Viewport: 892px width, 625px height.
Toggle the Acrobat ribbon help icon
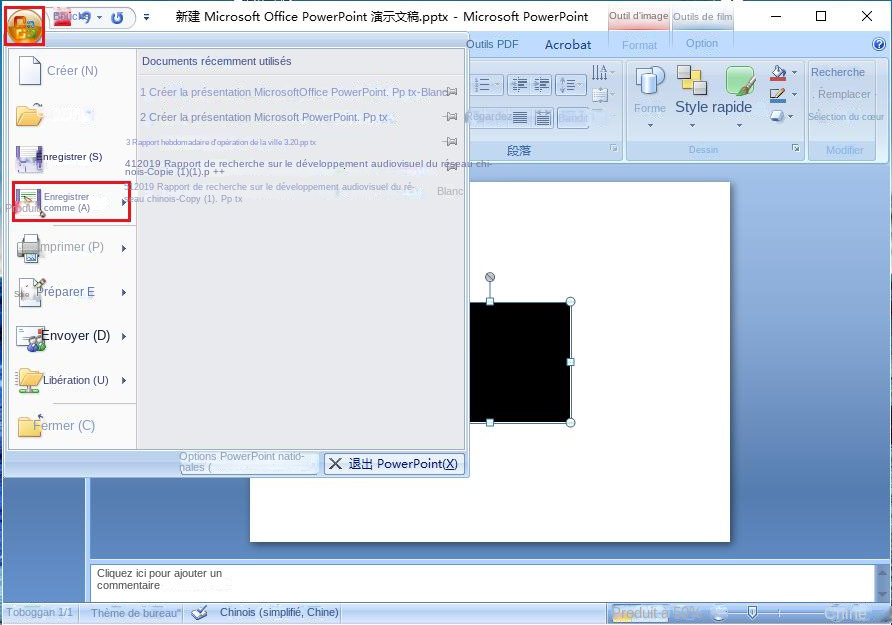(x=879, y=43)
